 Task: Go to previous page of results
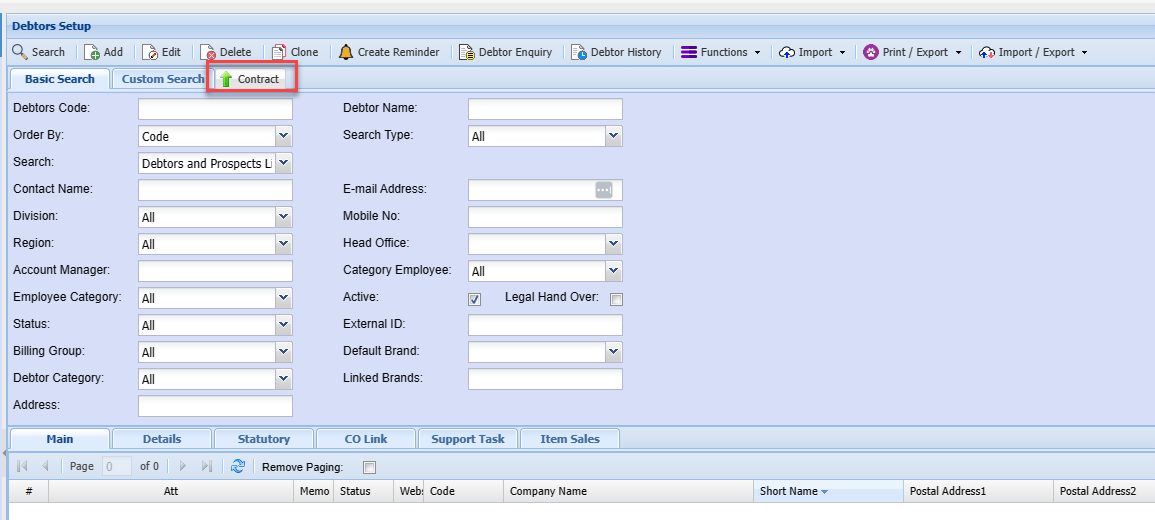pyautogui.click(x=46, y=466)
